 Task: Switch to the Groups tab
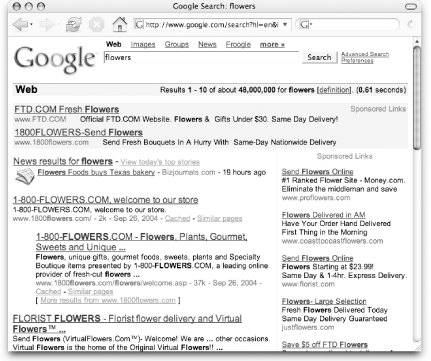click(x=177, y=44)
